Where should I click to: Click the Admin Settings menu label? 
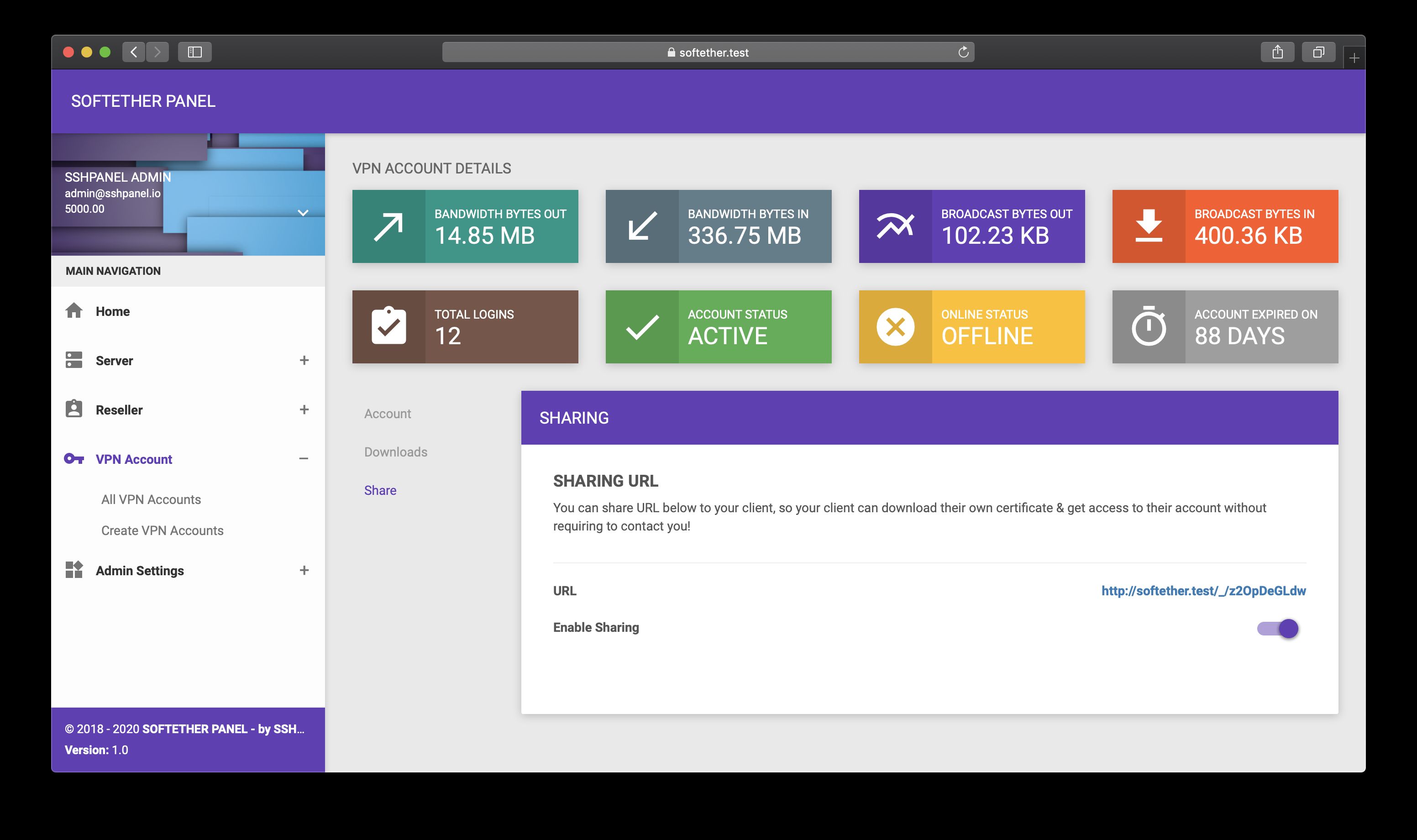[140, 571]
